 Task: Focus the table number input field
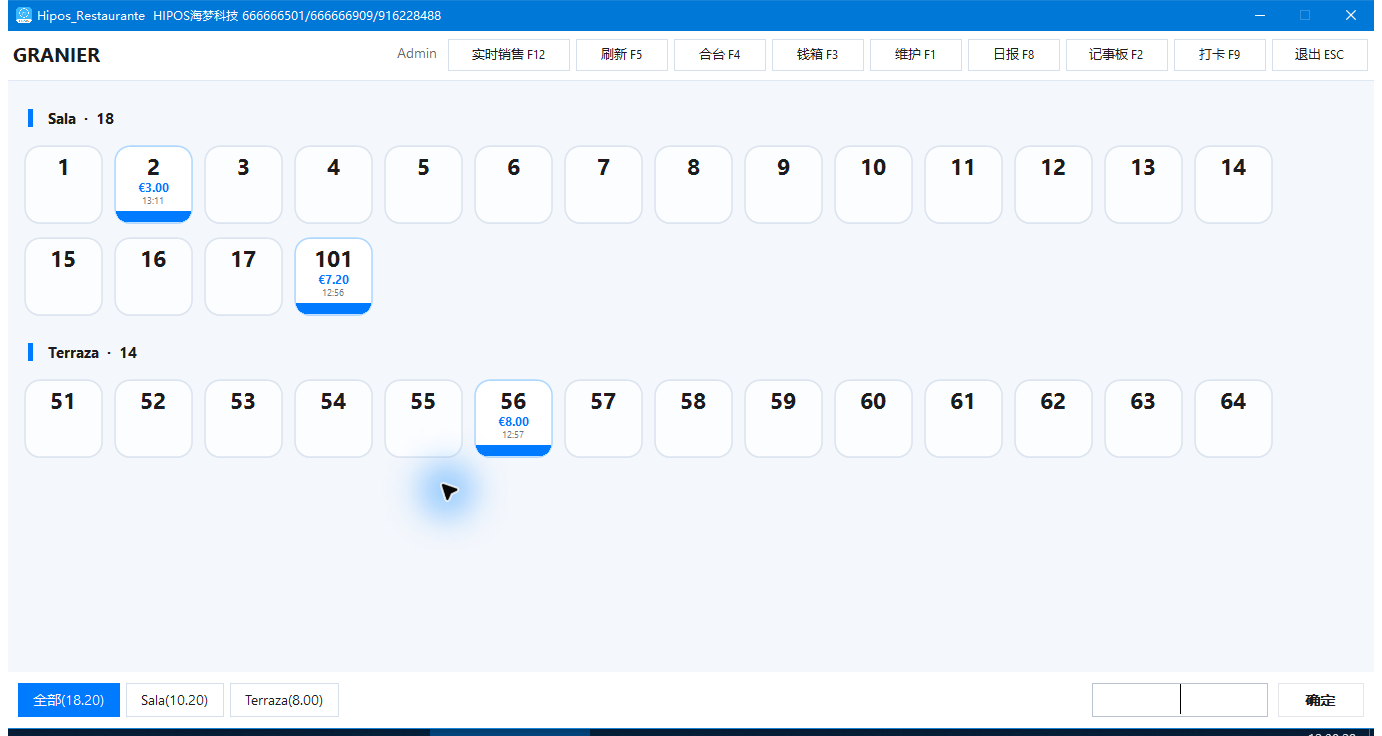1180,700
